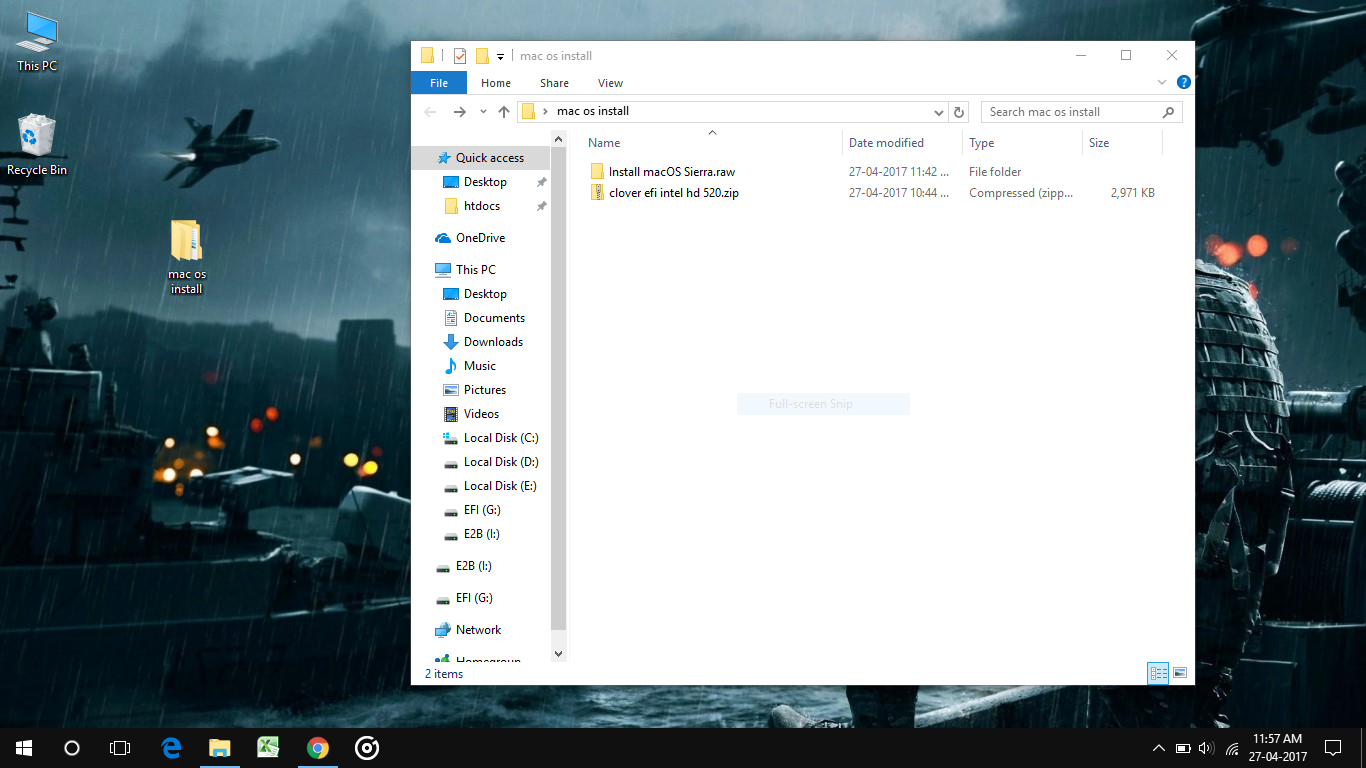Open the File tab in the ribbon

pos(439,83)
